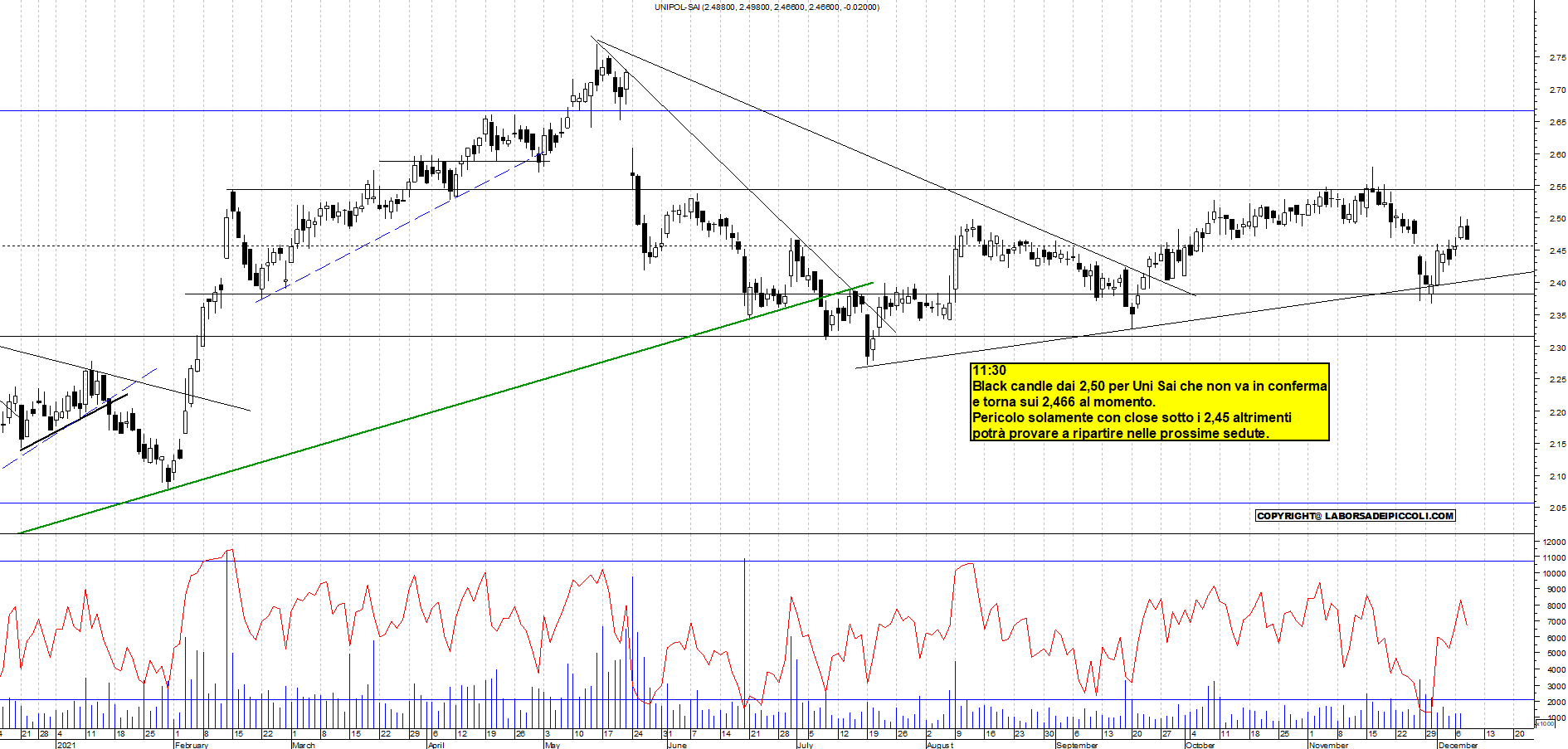Click the 2.50 price axis label

(x=1557, y=219)
